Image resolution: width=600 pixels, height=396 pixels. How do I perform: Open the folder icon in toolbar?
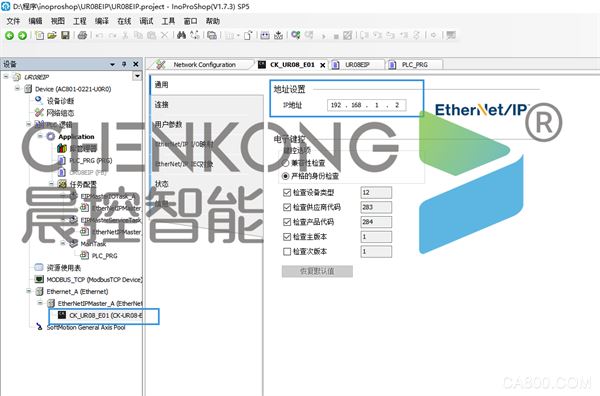52,36
